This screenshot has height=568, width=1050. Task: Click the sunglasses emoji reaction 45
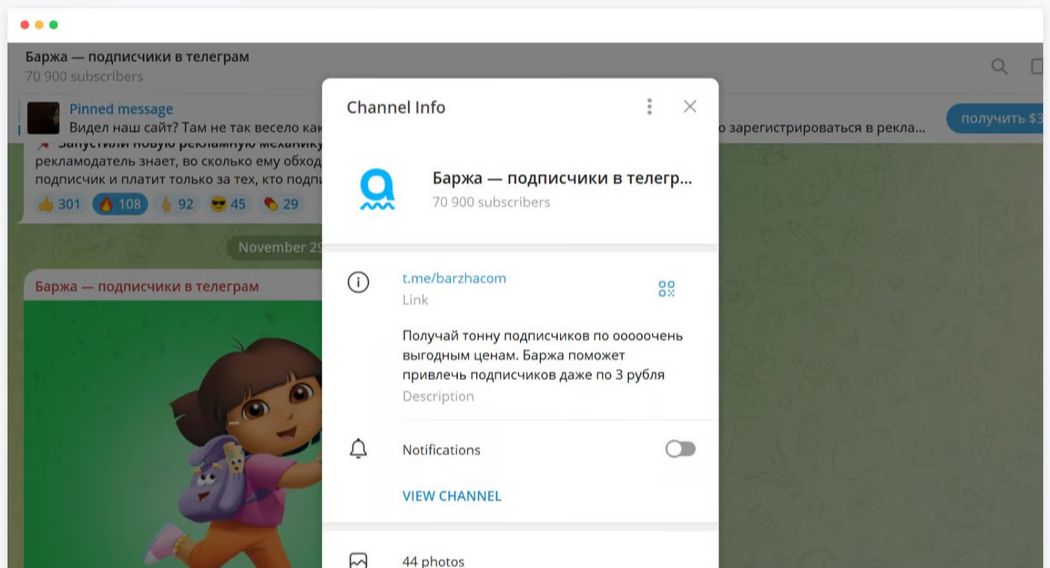228,204
